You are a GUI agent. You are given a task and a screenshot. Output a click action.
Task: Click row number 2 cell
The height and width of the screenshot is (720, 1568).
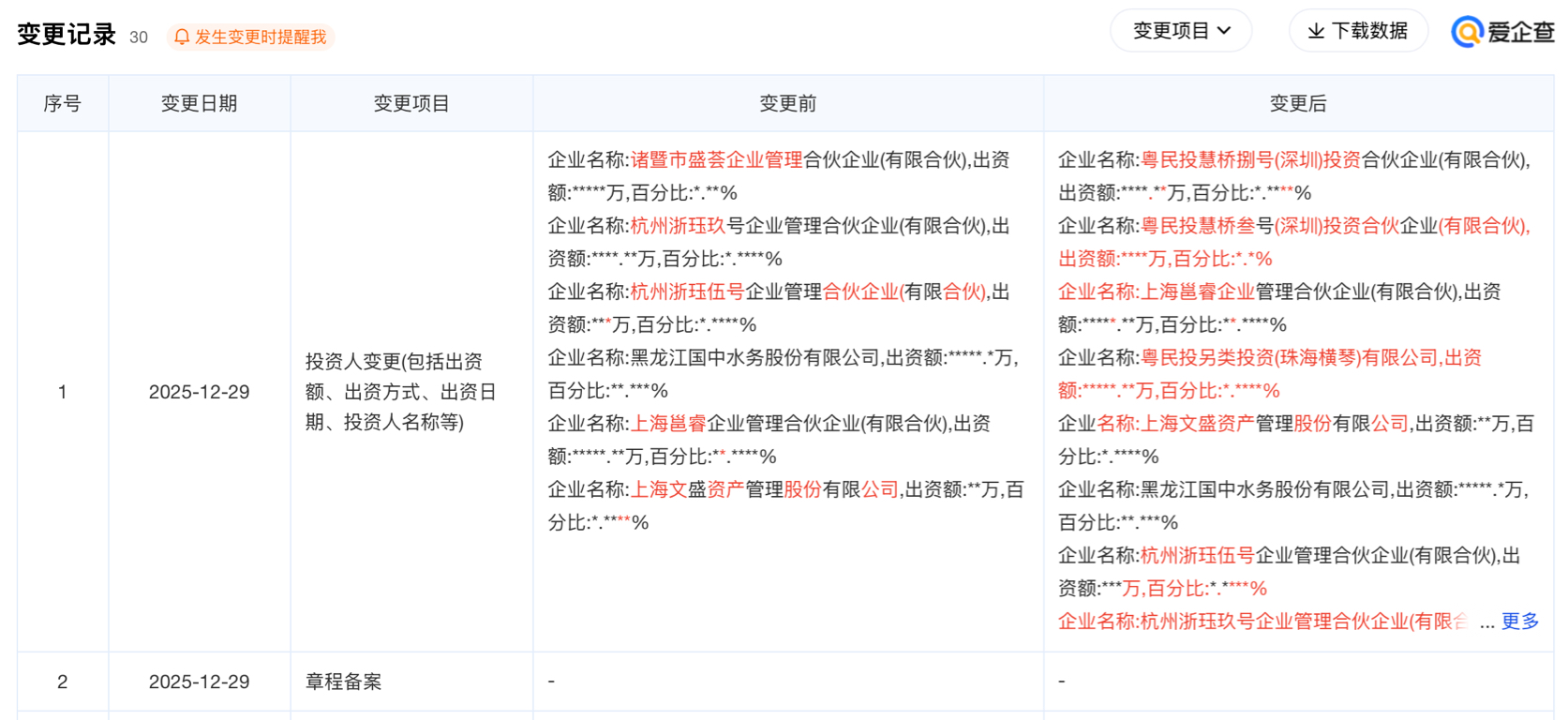click(x=63, y=682)
